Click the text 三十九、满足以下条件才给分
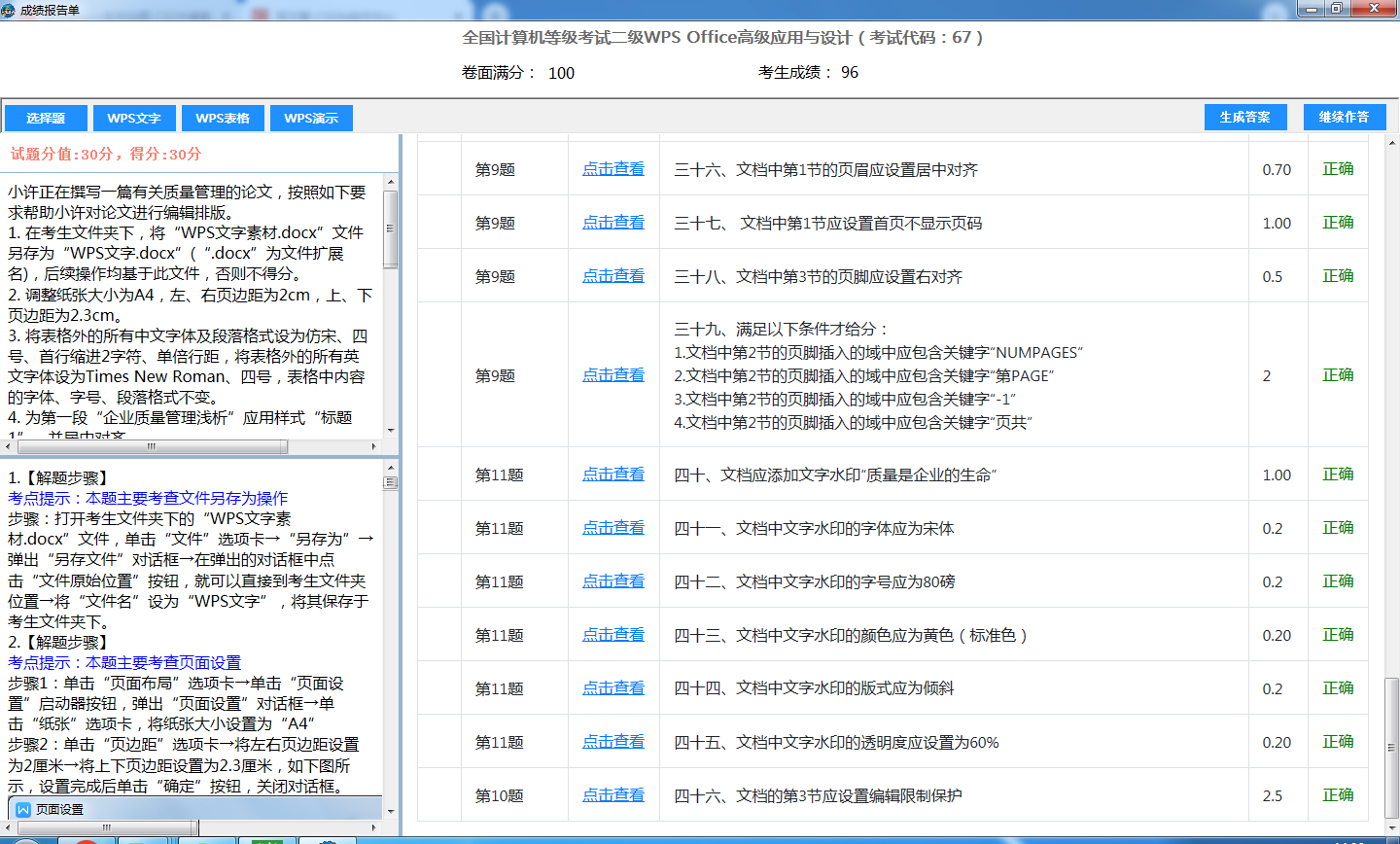The width and height of the screenshot is (1400, 844). point(781,329)
